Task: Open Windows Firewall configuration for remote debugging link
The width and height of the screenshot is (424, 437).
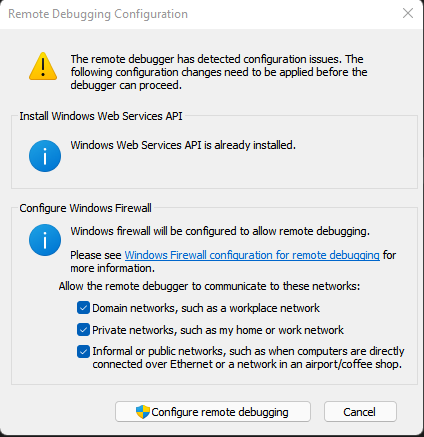Action: click(252, 255)
